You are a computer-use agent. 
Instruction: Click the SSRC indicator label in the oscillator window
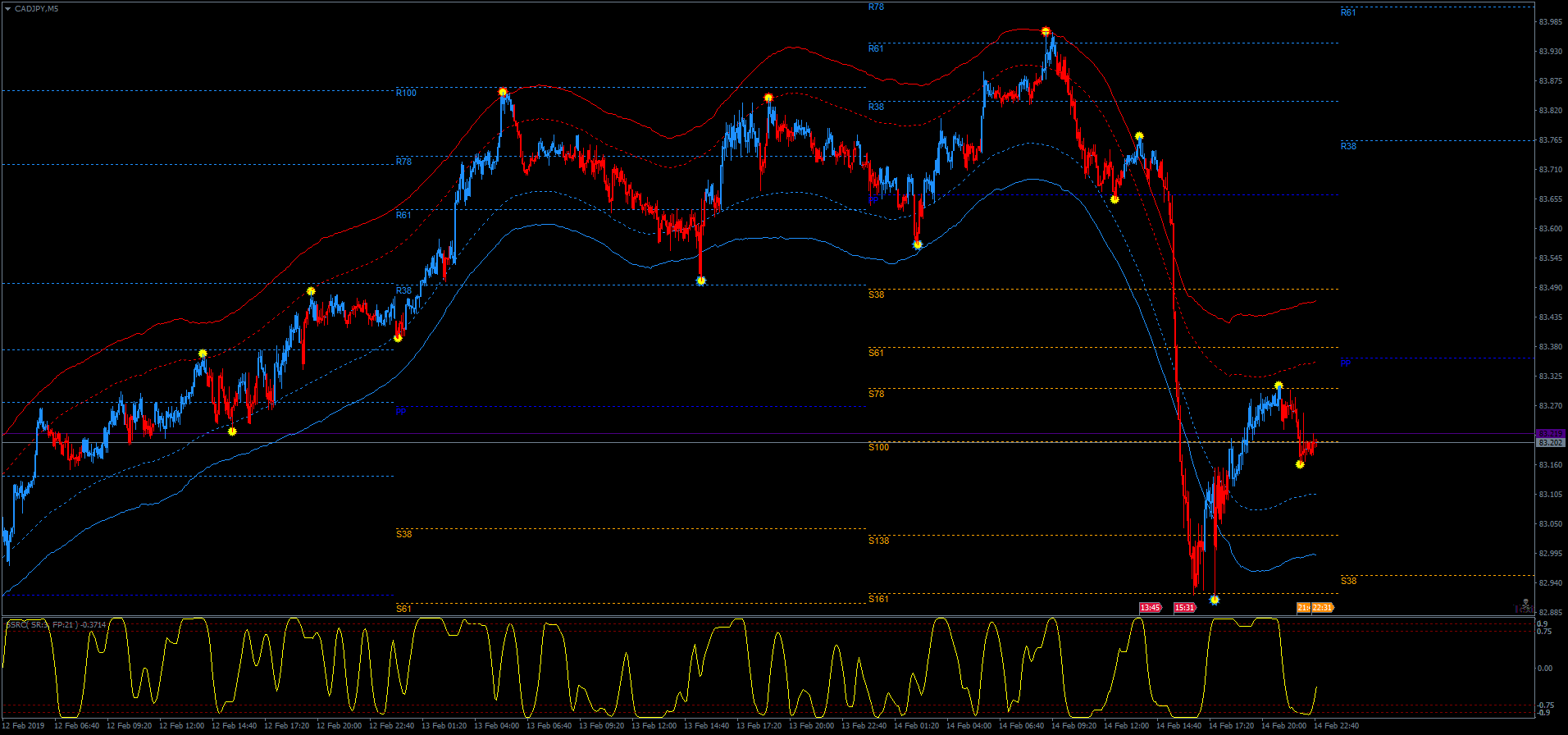point(56,625)
